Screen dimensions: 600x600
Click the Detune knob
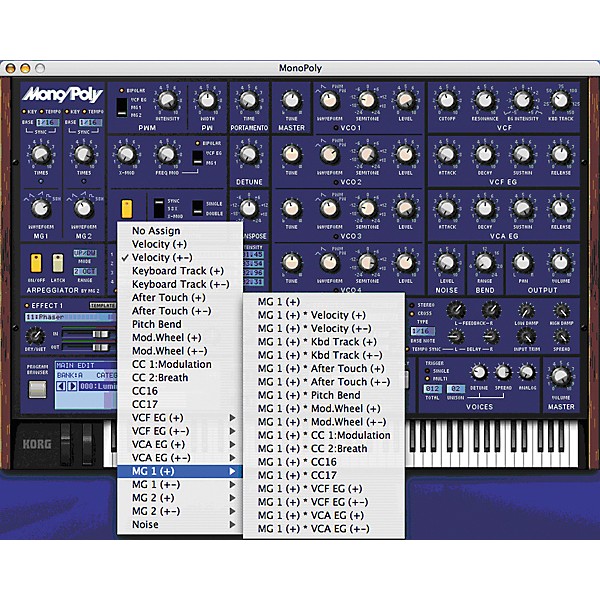pyautogui.click(x=249, y=155)
